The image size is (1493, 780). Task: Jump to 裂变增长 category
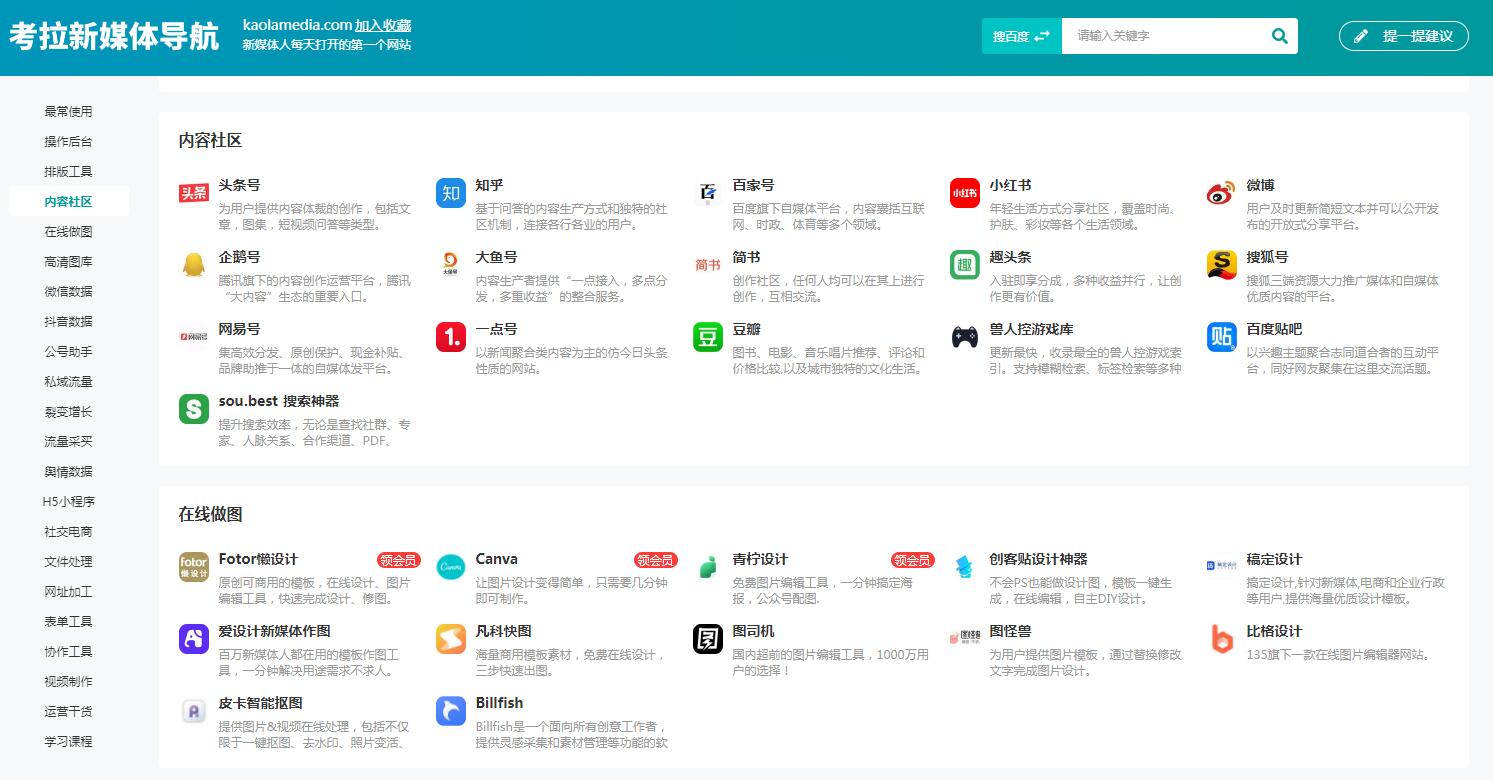coord(68,411)
